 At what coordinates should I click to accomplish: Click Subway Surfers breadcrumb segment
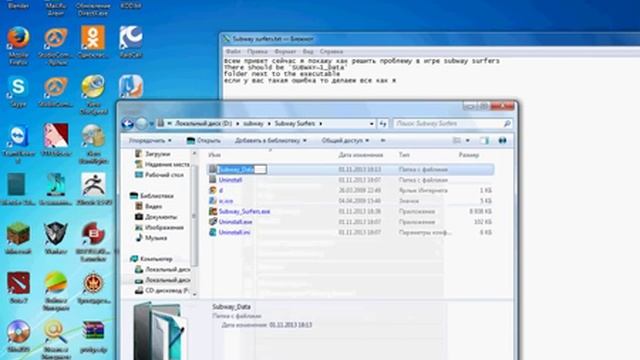tap(295, 123)
